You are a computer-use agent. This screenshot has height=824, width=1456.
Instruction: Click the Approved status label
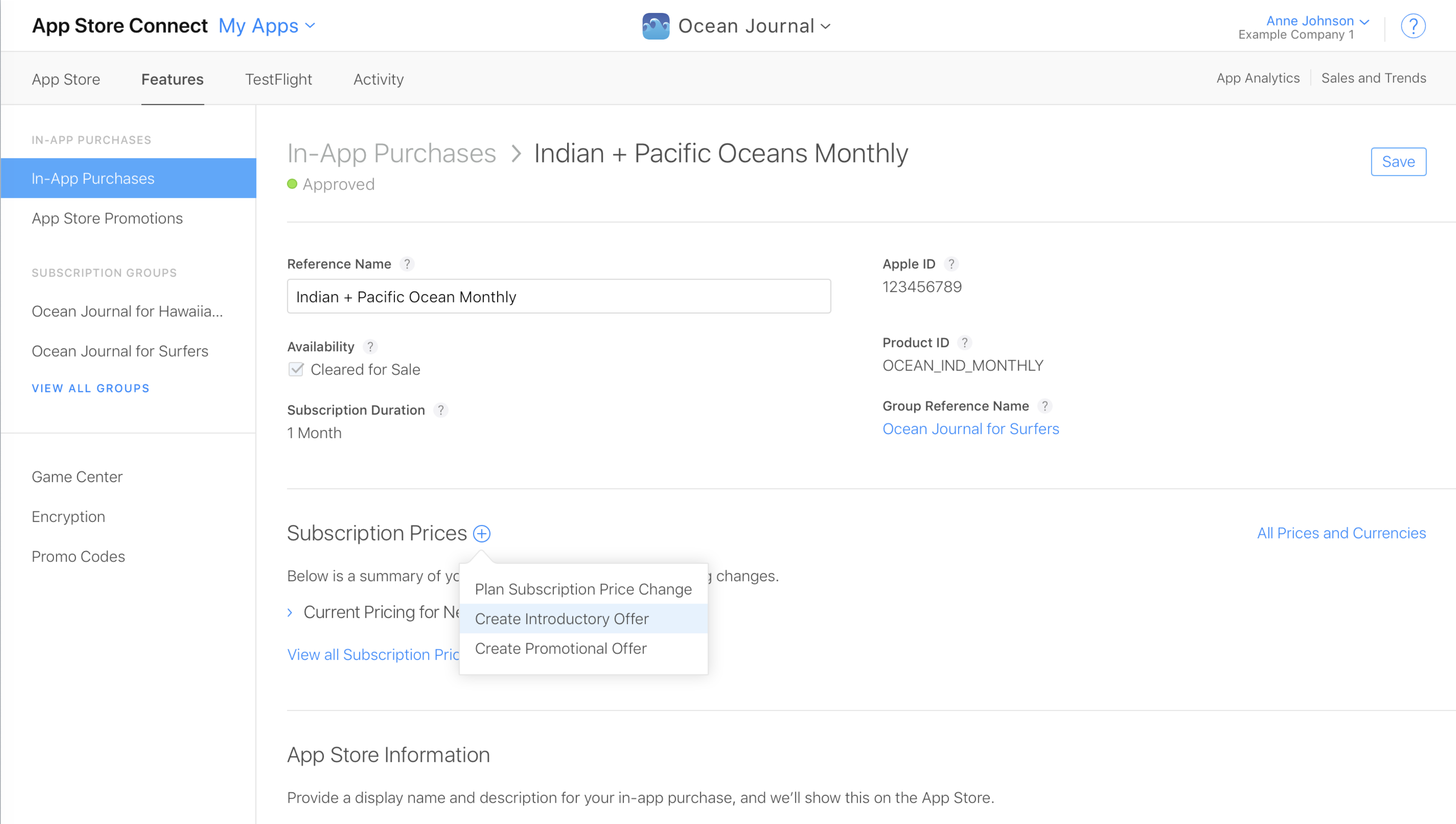click(x=338, y=185)
